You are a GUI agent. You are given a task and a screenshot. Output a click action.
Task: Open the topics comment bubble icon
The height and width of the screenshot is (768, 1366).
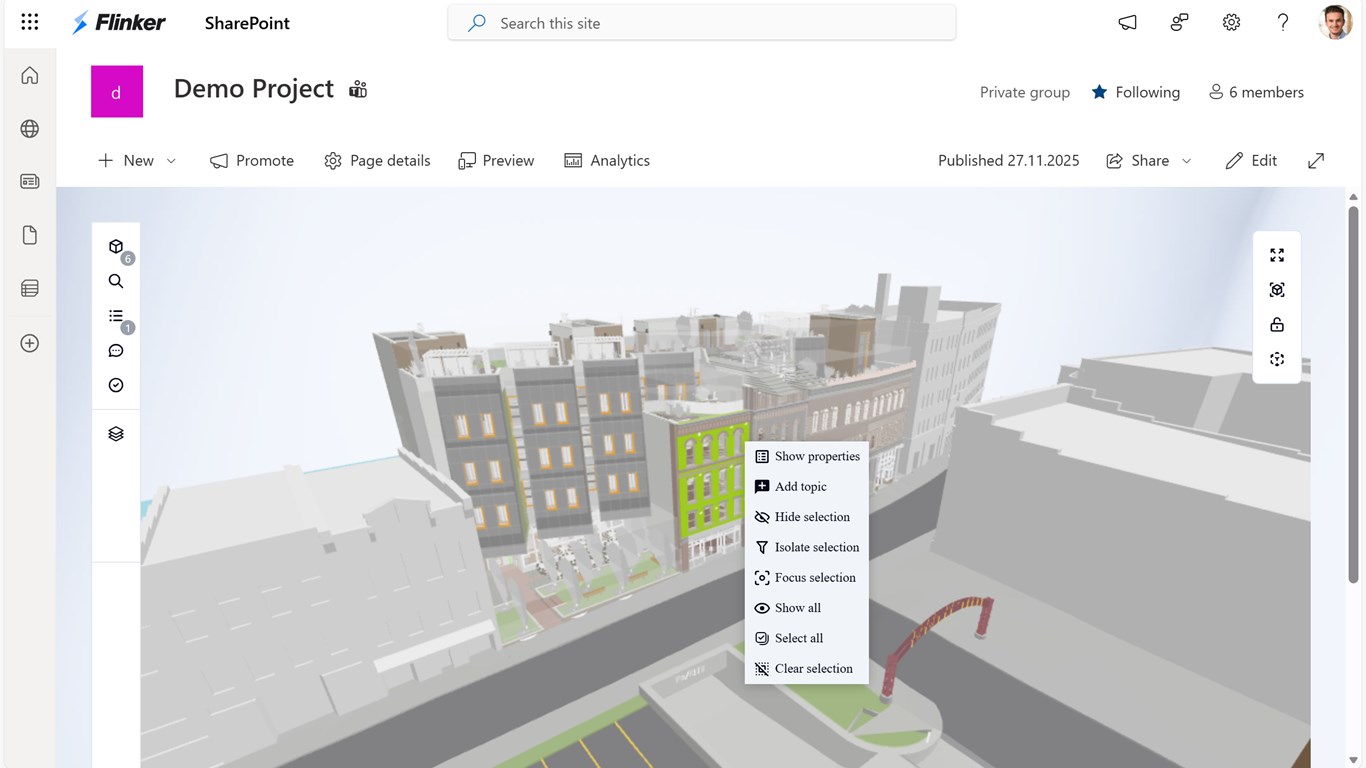click(x=116, y=351)
